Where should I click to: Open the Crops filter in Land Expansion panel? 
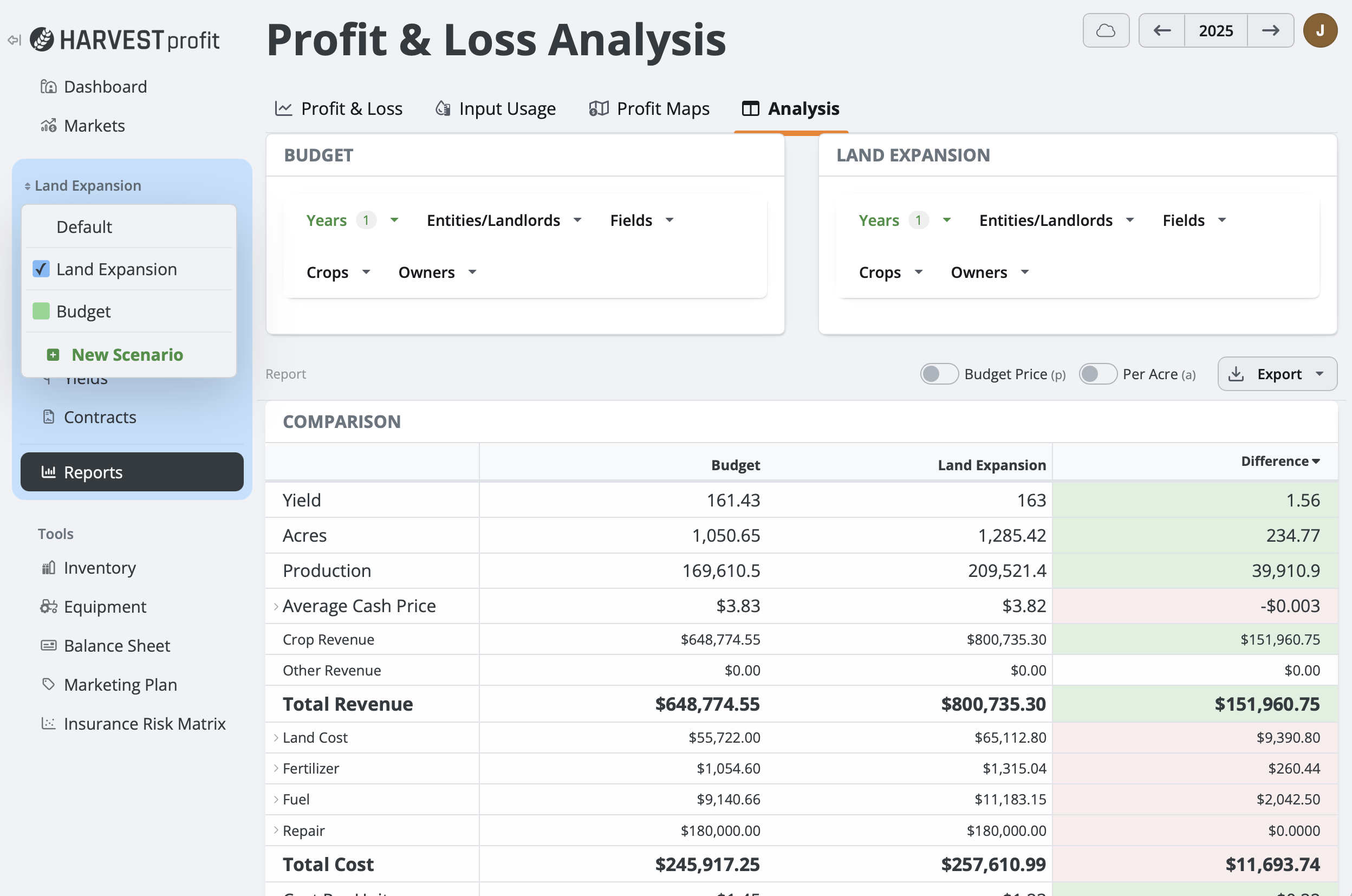(890, 272)
